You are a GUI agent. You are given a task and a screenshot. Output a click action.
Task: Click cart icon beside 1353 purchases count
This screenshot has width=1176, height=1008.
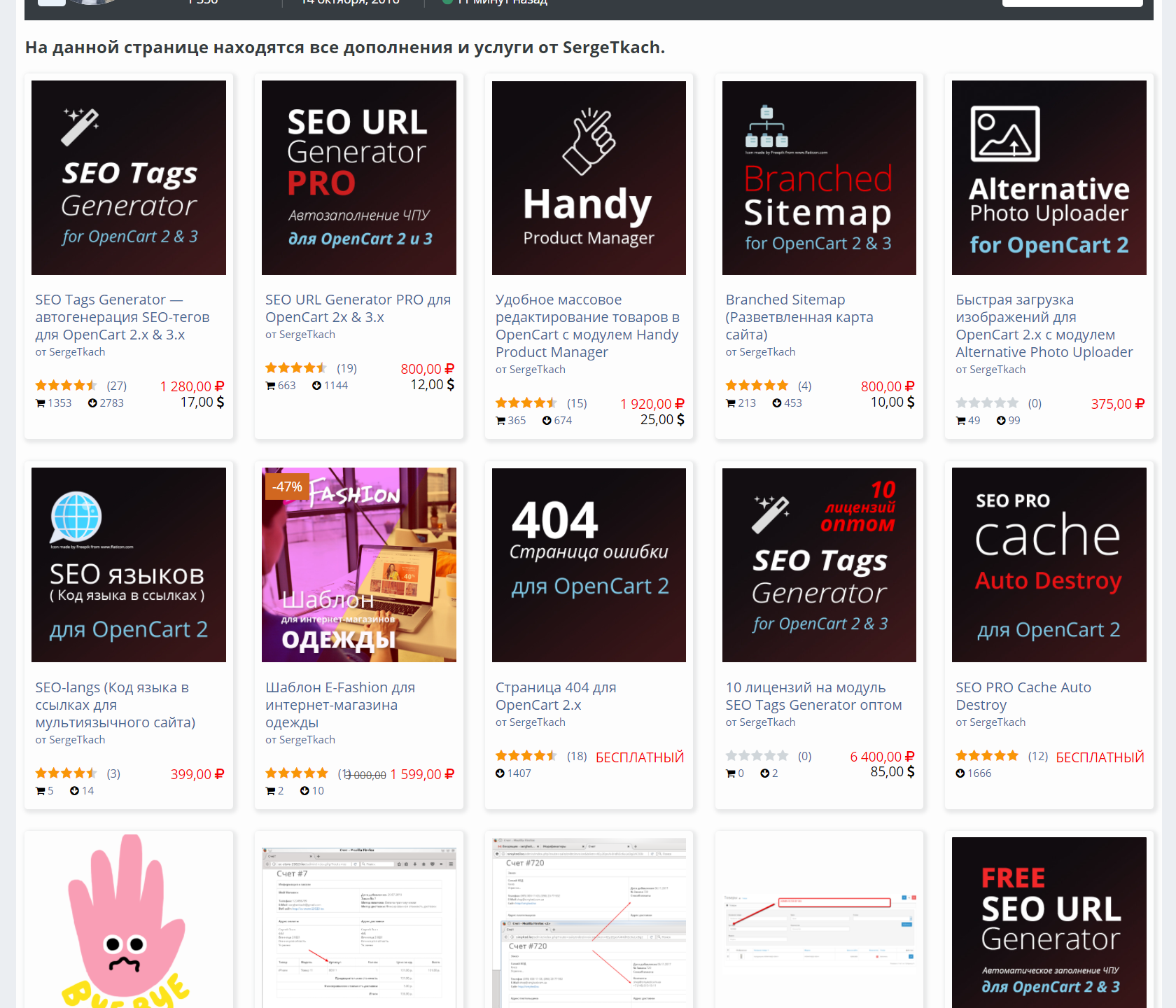point(40,403)
